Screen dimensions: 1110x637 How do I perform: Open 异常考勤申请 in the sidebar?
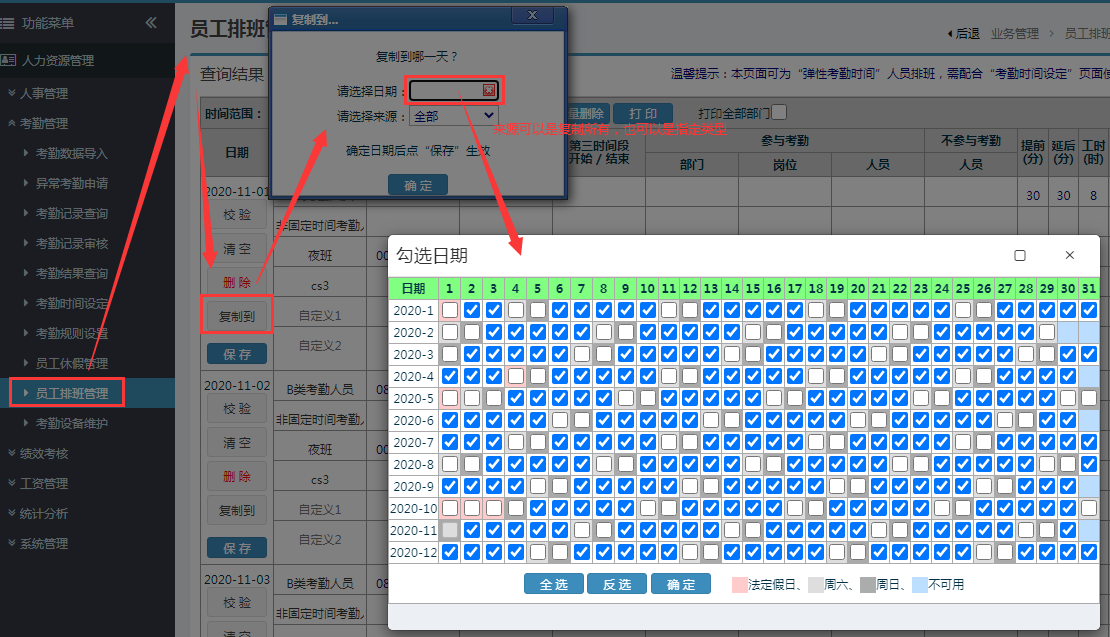tap(71, 183)
